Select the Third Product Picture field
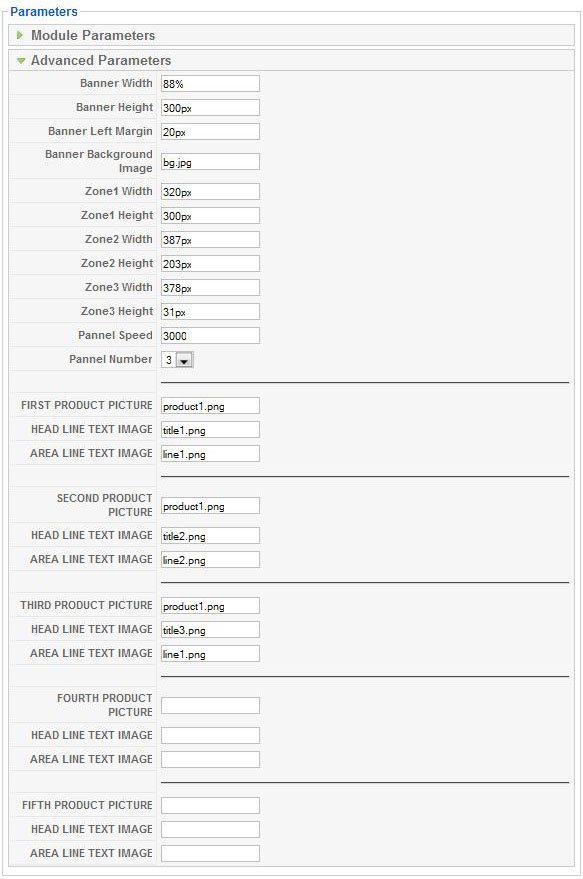 point(210,605)
